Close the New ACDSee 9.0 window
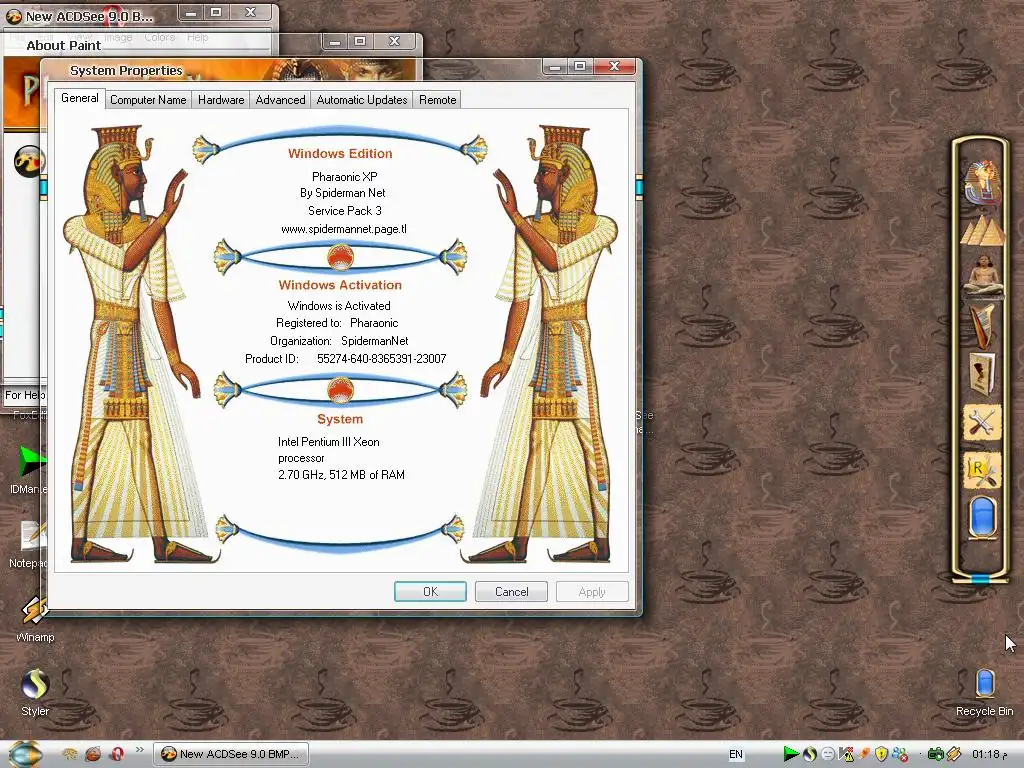 [x=250, y=12]
